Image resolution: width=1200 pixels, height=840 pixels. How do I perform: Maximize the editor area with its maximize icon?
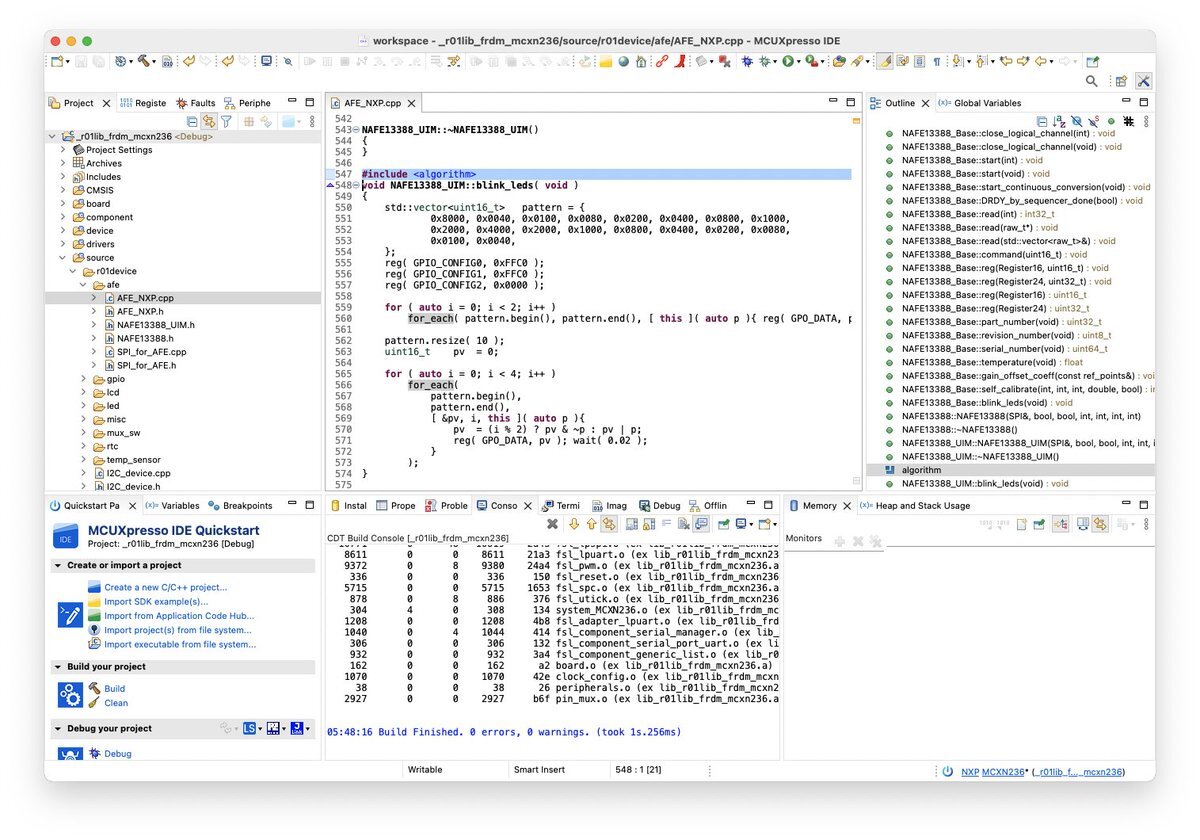click(x=851, y=102)
